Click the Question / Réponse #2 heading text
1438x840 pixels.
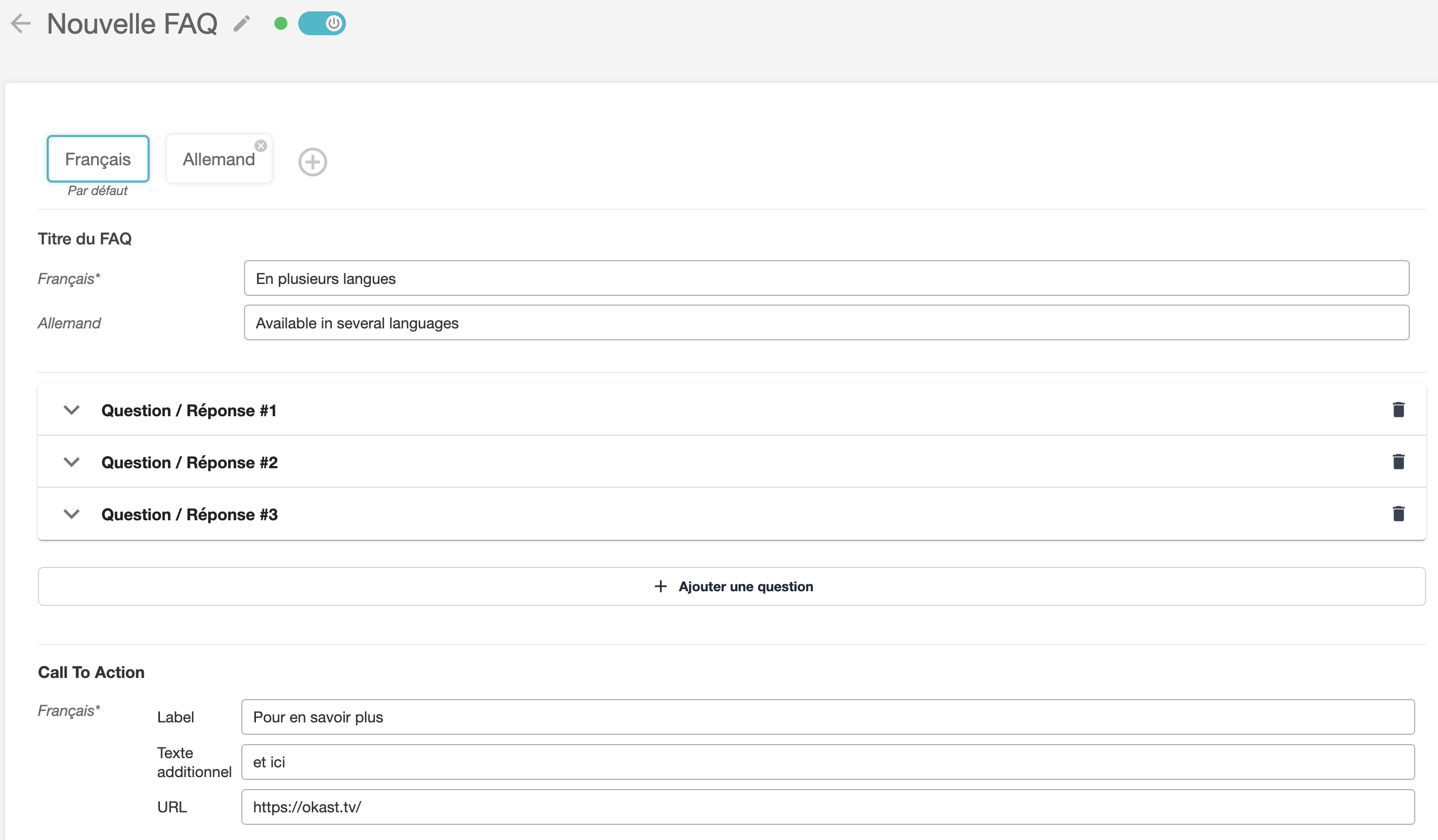pos(189,462)
